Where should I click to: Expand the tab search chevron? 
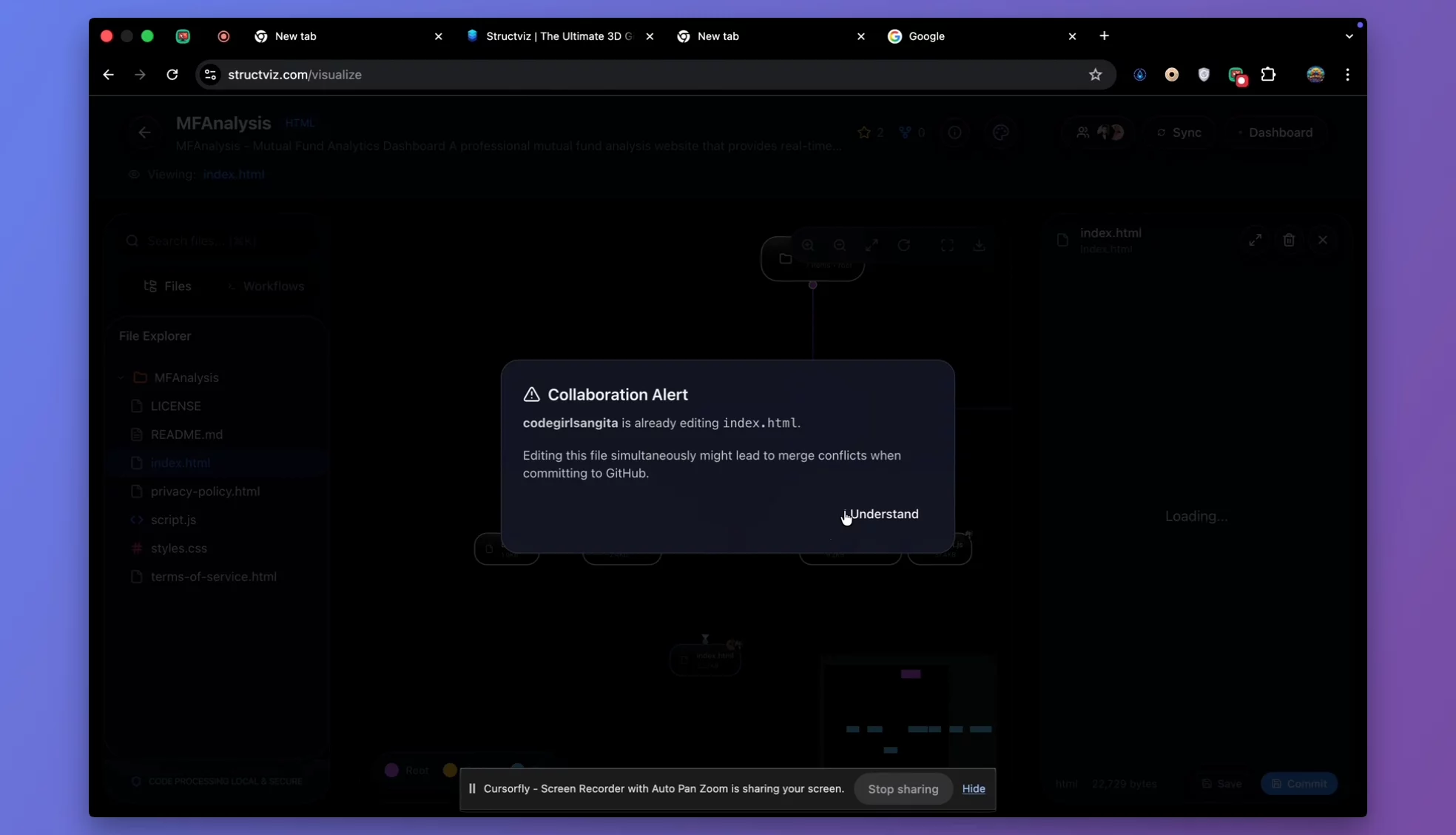(1349, 36)
